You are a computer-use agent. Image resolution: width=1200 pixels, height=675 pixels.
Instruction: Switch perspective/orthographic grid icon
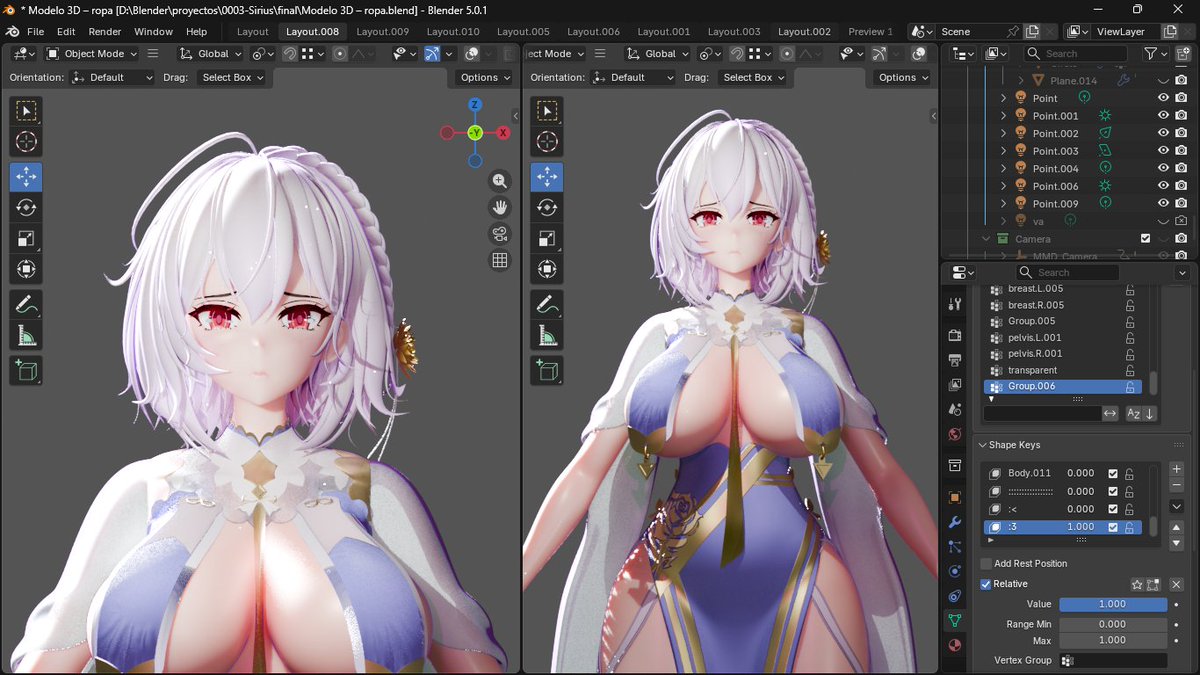tap(500, 260)
